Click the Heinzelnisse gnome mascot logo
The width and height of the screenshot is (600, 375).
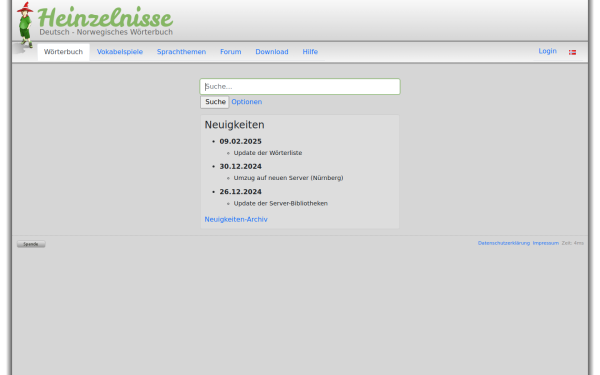click(x=25, y=25)
